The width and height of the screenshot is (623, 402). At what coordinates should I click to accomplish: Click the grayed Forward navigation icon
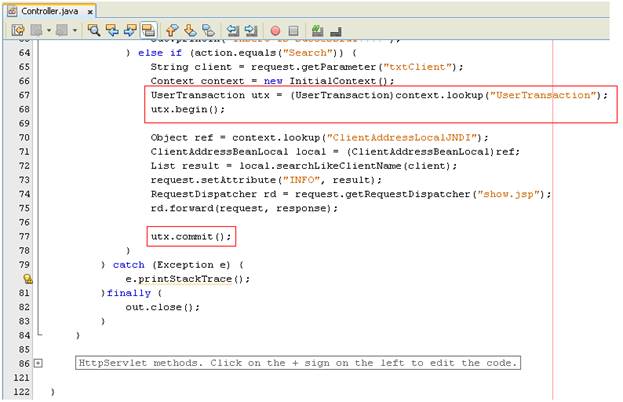pos(62,30)
